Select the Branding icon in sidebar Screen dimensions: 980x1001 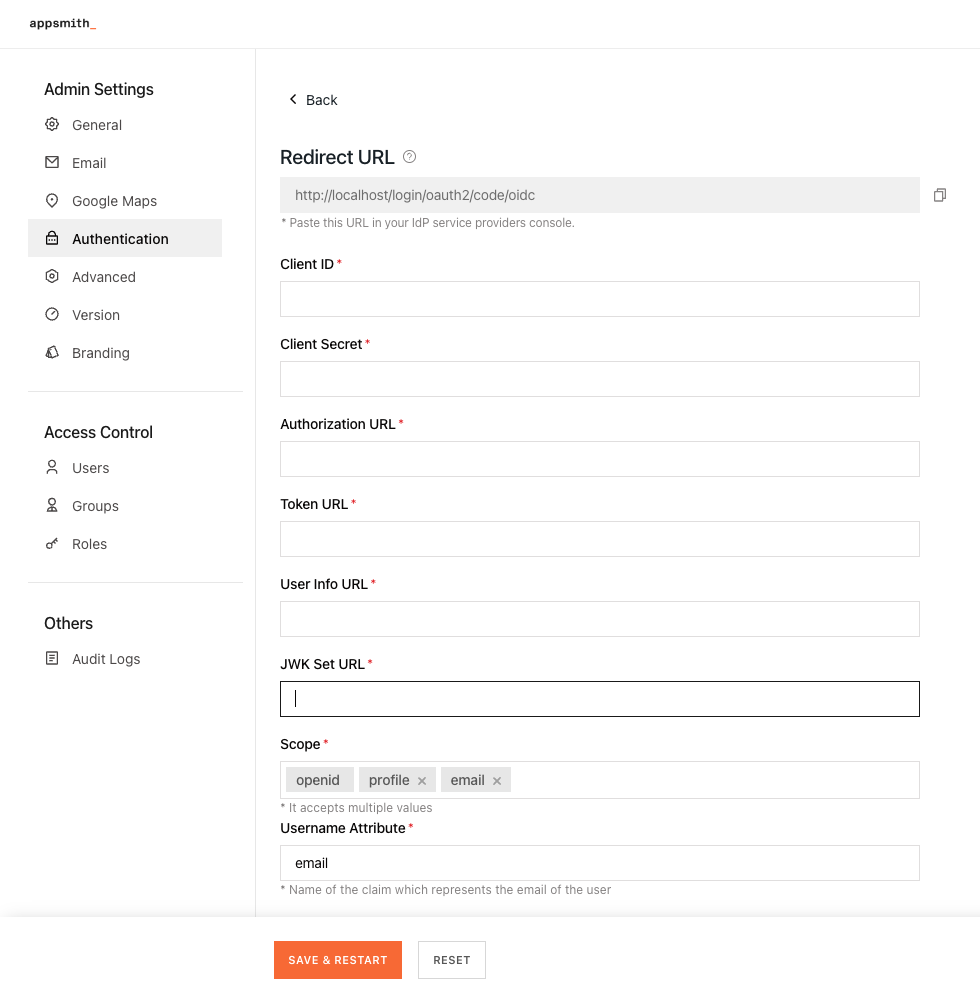pyautogui.click(x=52, y=353)
